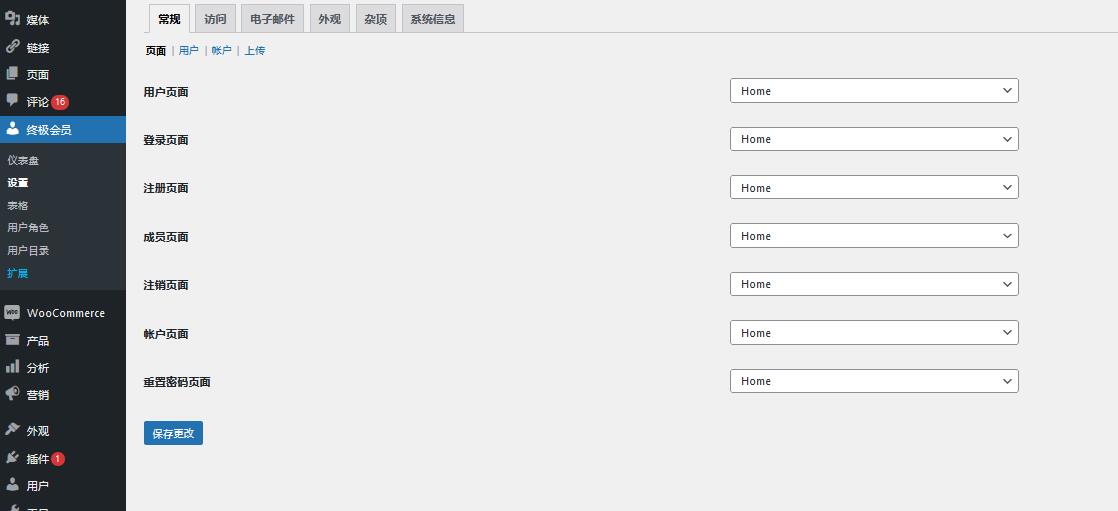Switch to the 电子邮件 tab
1118x511 pixels.
point(272,19)
